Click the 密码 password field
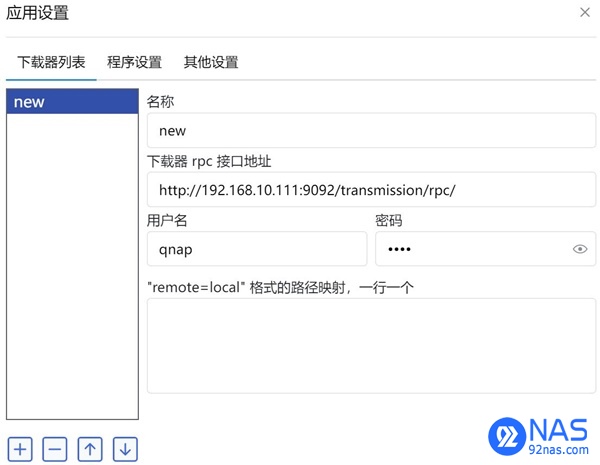Screen dimensions: 600x465 [485, 249]
